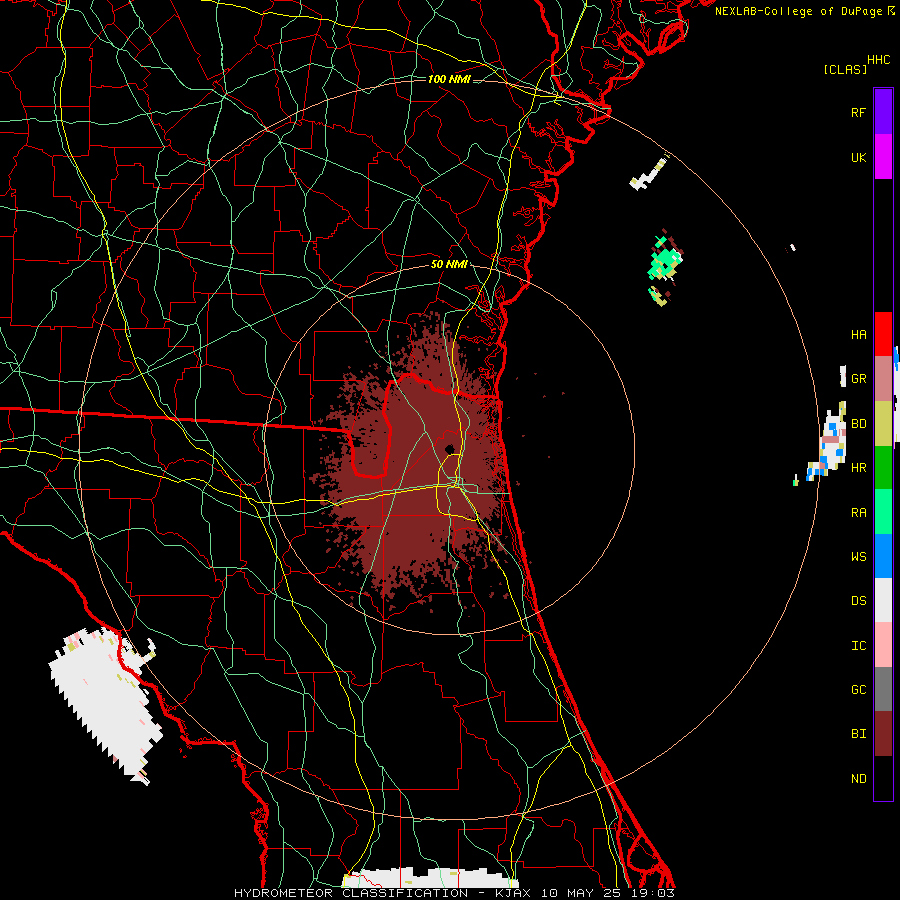Click the white echo strip at bottom edge
The width and height of the screenshot is (900, 900).
(430, 879)
